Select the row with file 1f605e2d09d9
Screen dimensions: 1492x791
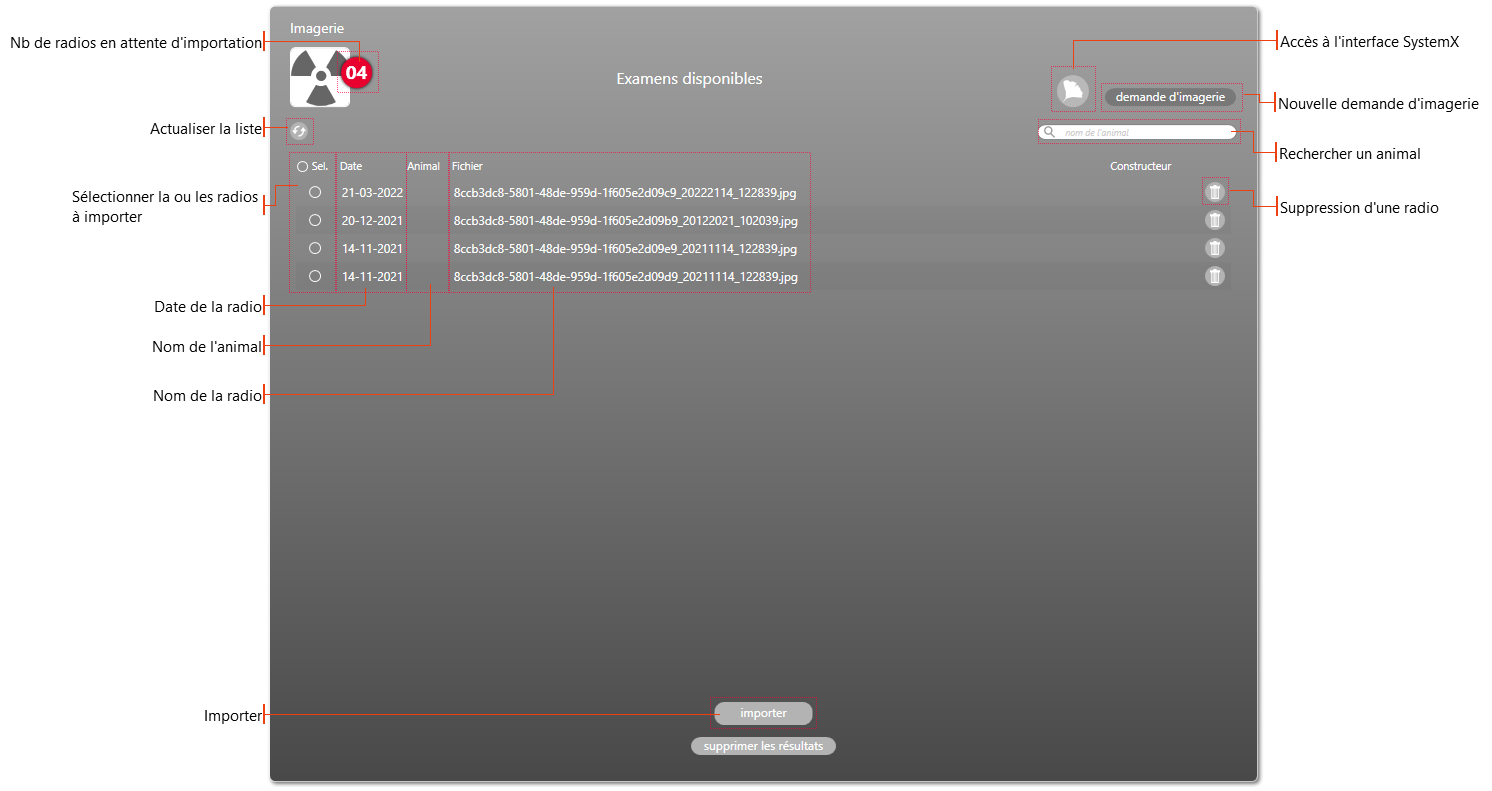click(315, 275)
